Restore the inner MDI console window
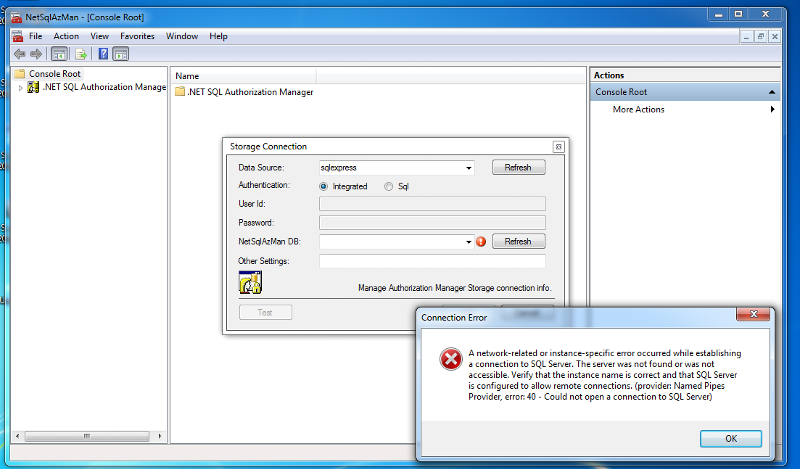The image size is (800, 469). pyautogui.click(x=761, y=37)
